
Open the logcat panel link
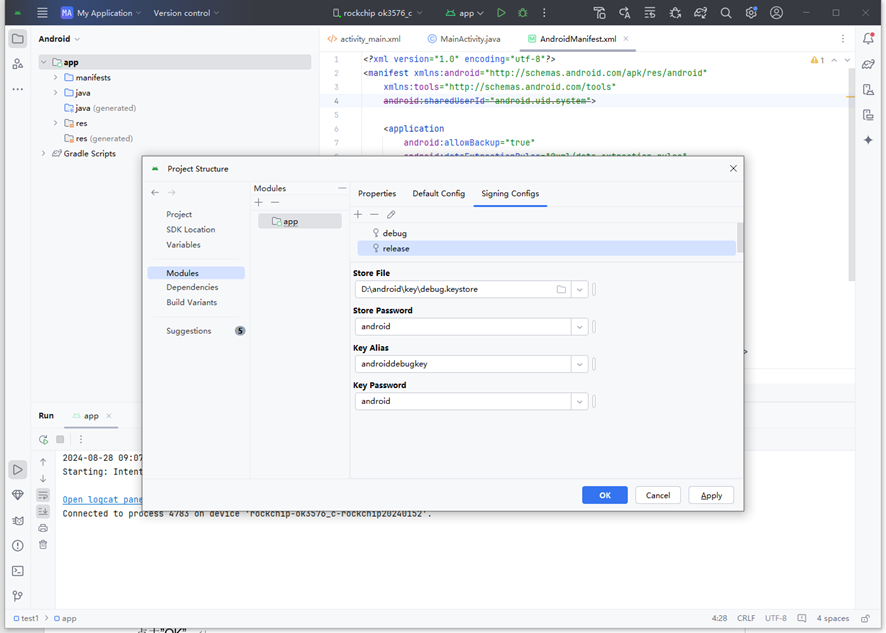[x=102, y=500]
